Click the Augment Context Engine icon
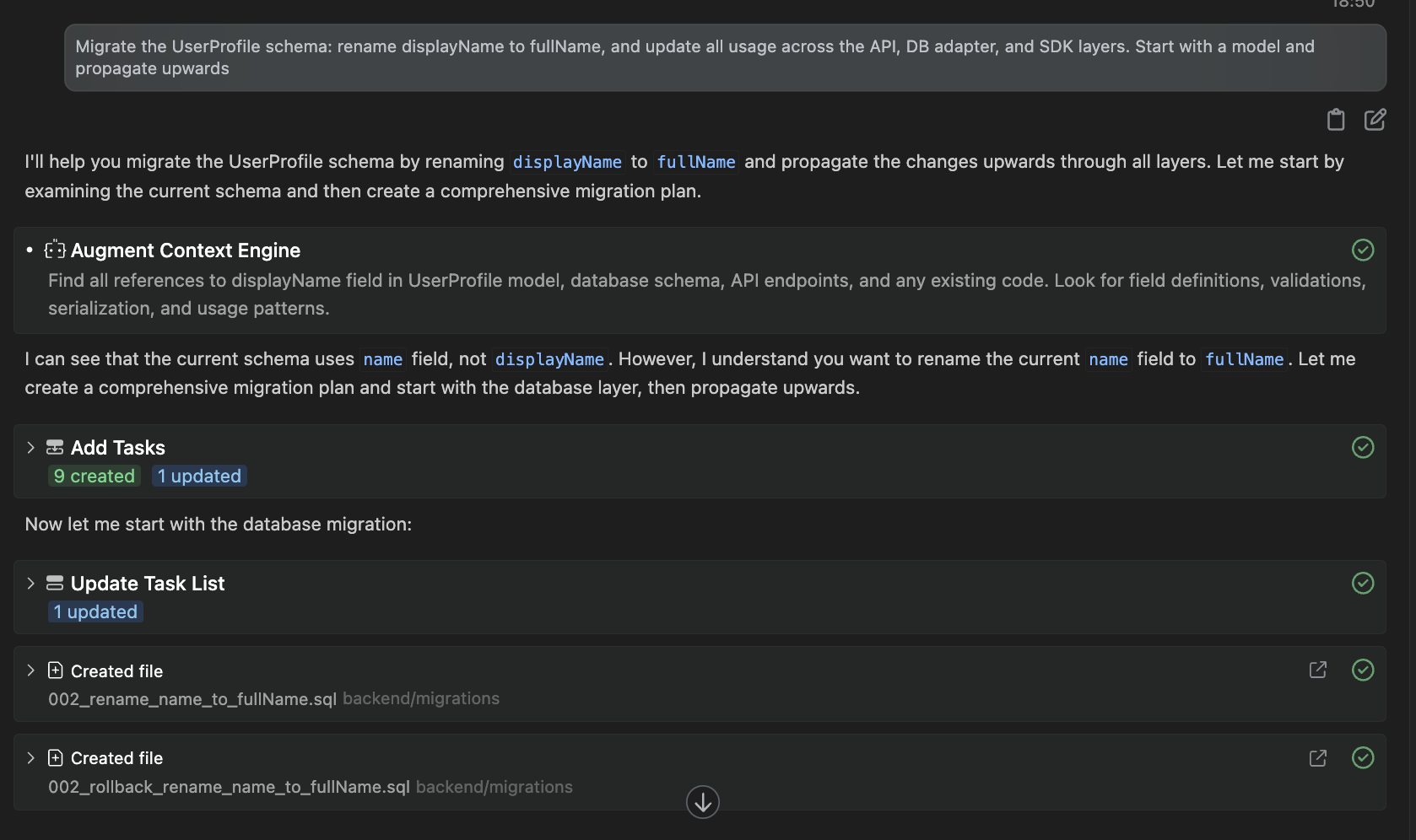This screenshot has width=1416, height=840. tap(54, 248)
